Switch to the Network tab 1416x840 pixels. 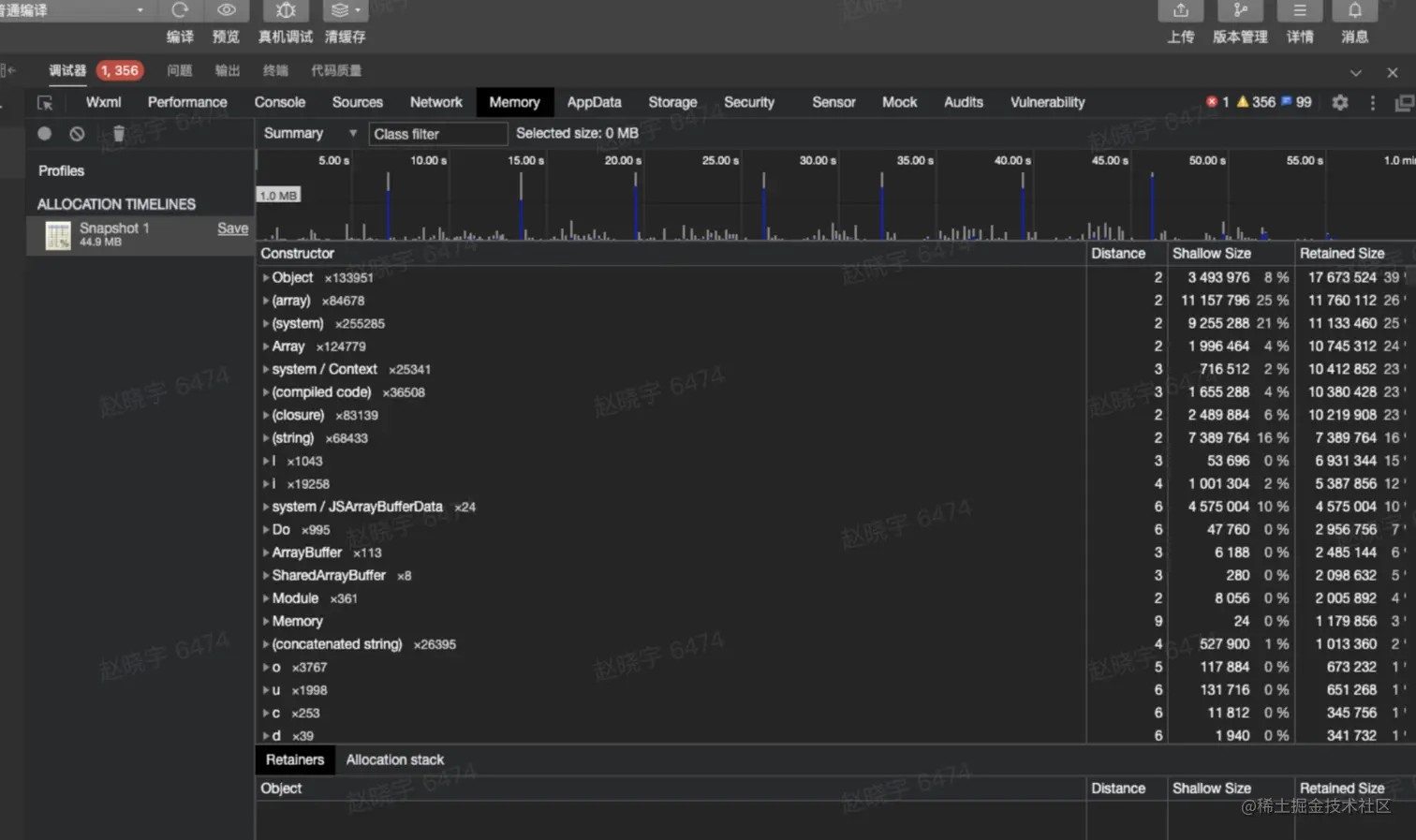click(x=436, y=102)
